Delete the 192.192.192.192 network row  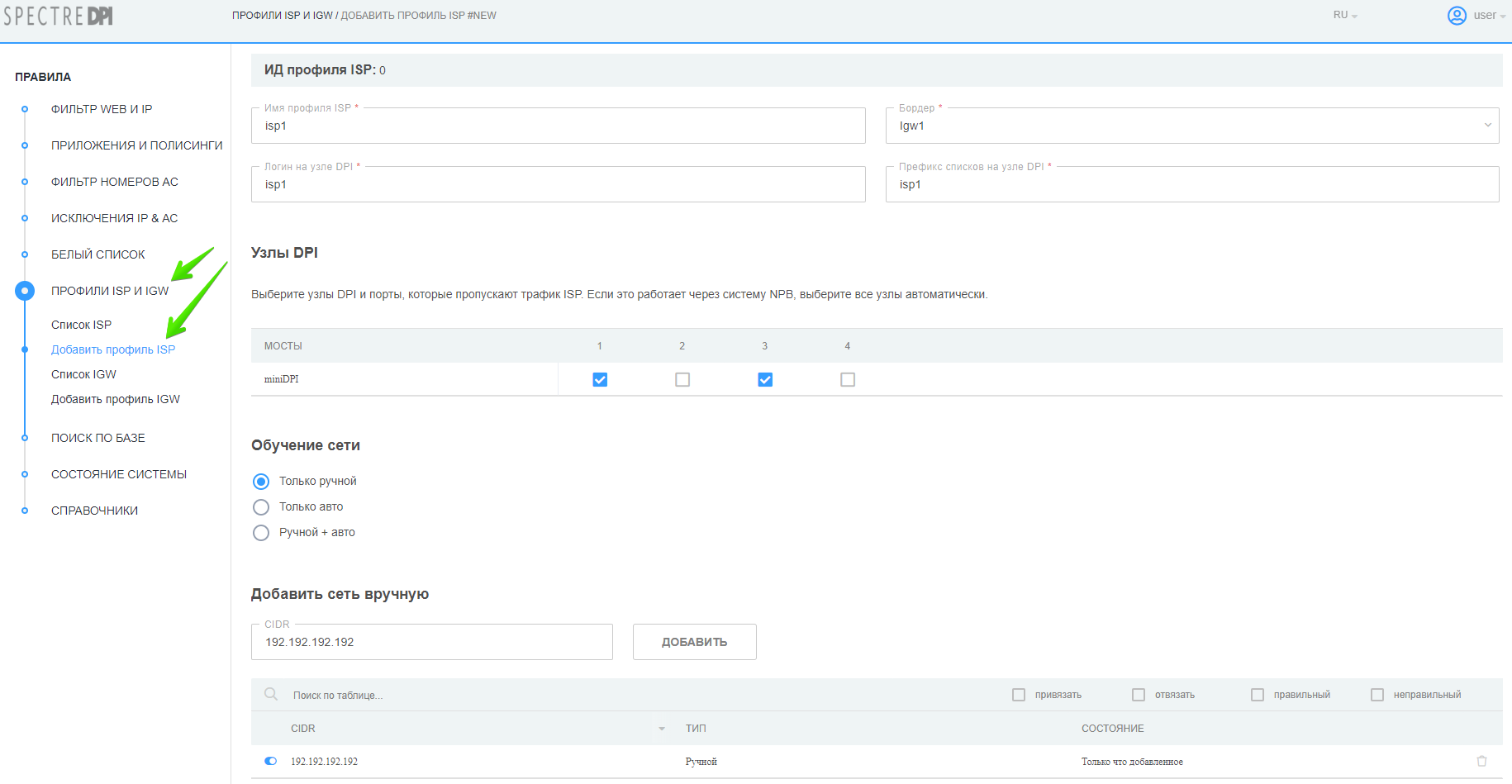coord(1481,761)
